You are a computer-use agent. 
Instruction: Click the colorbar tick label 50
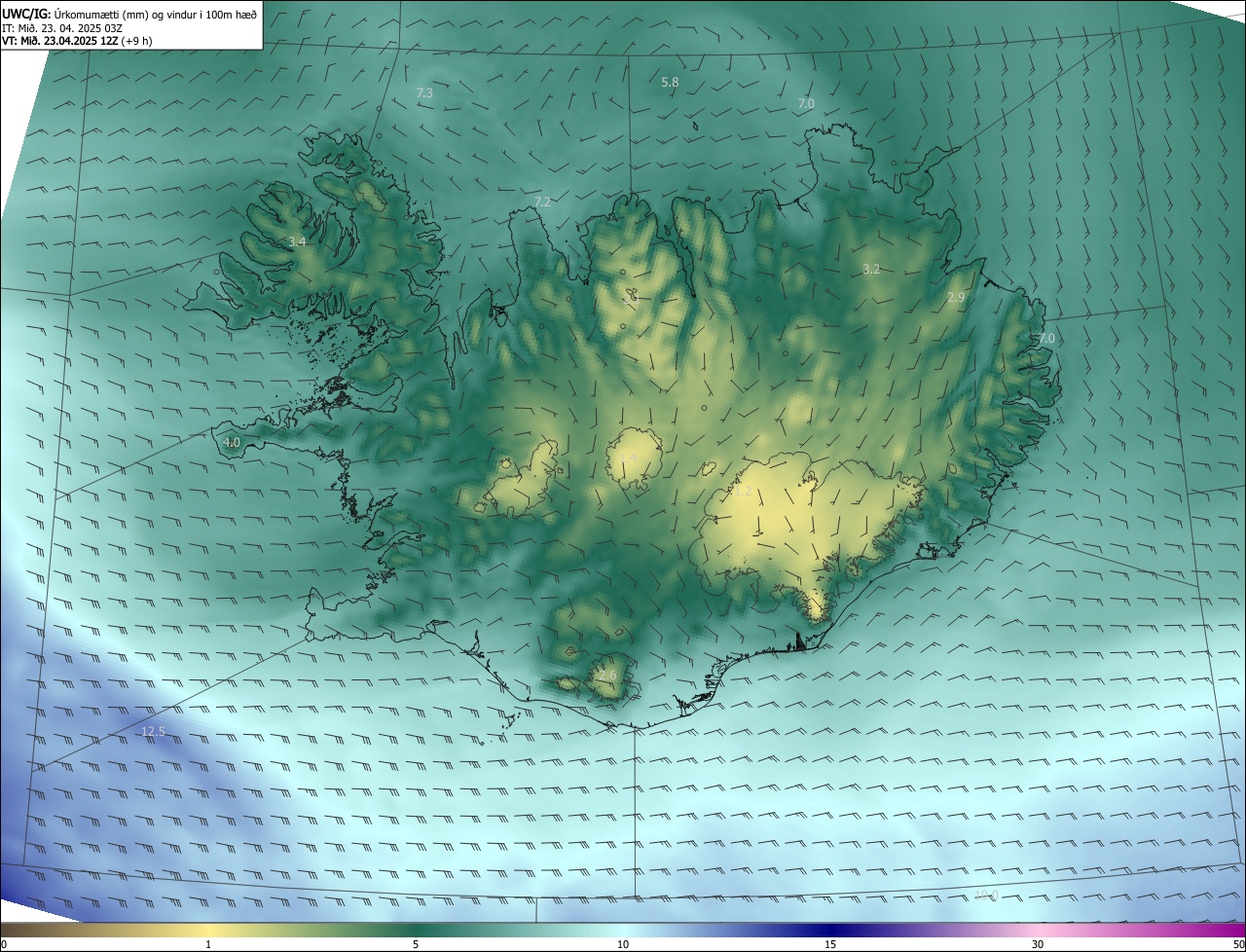(1238, 944)
